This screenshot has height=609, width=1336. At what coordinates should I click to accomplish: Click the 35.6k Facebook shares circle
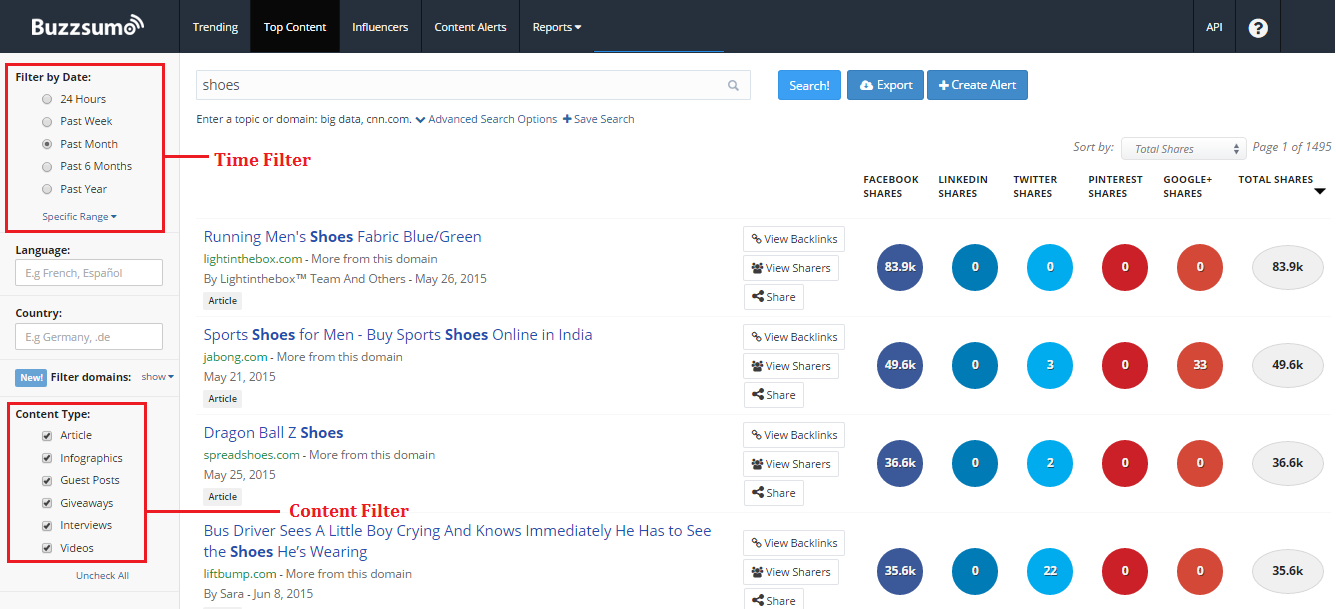coord(899,571)
